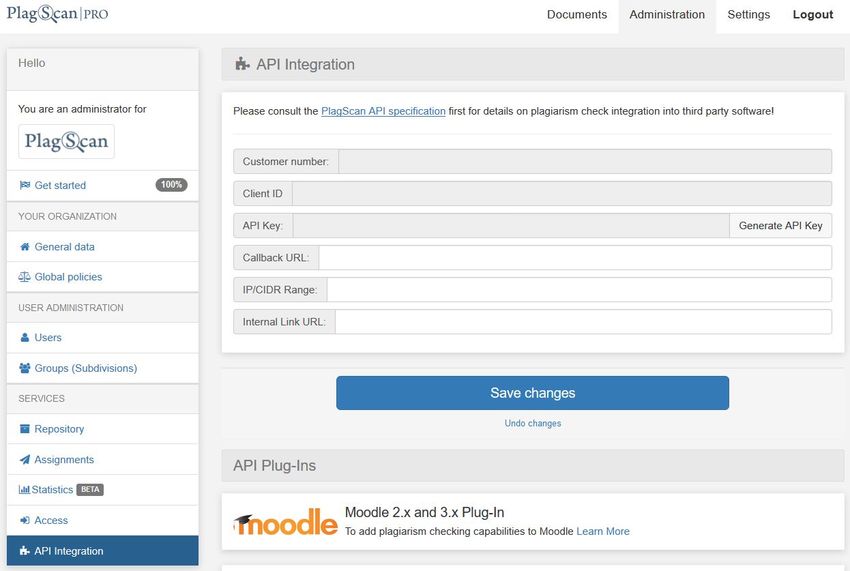This screenshot has width=850, height=571.
Task: Click the PlagScan PRO logo
Action: pyautogui.click(x=57, y=14)
